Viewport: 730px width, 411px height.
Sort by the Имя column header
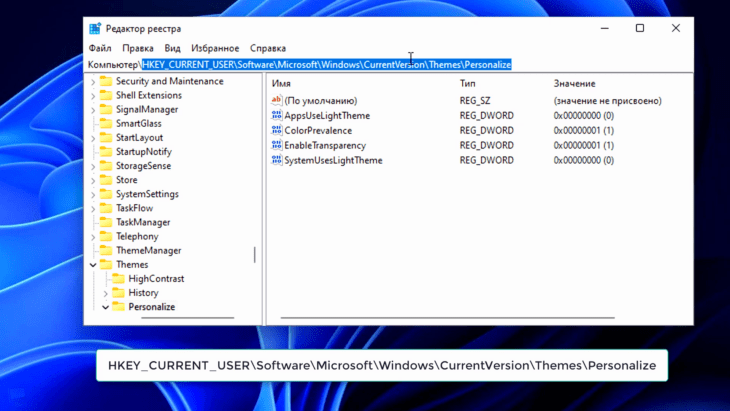[281, 84]
